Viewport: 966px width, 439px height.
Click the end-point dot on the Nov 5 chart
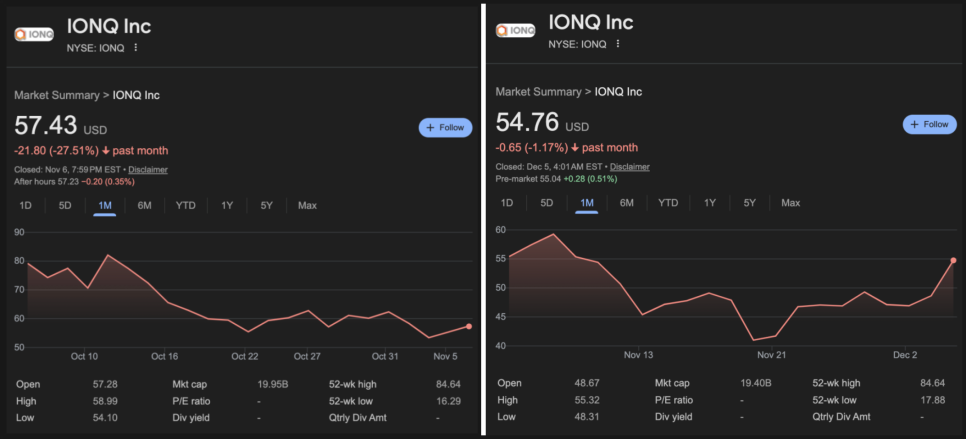click(469, 327)
